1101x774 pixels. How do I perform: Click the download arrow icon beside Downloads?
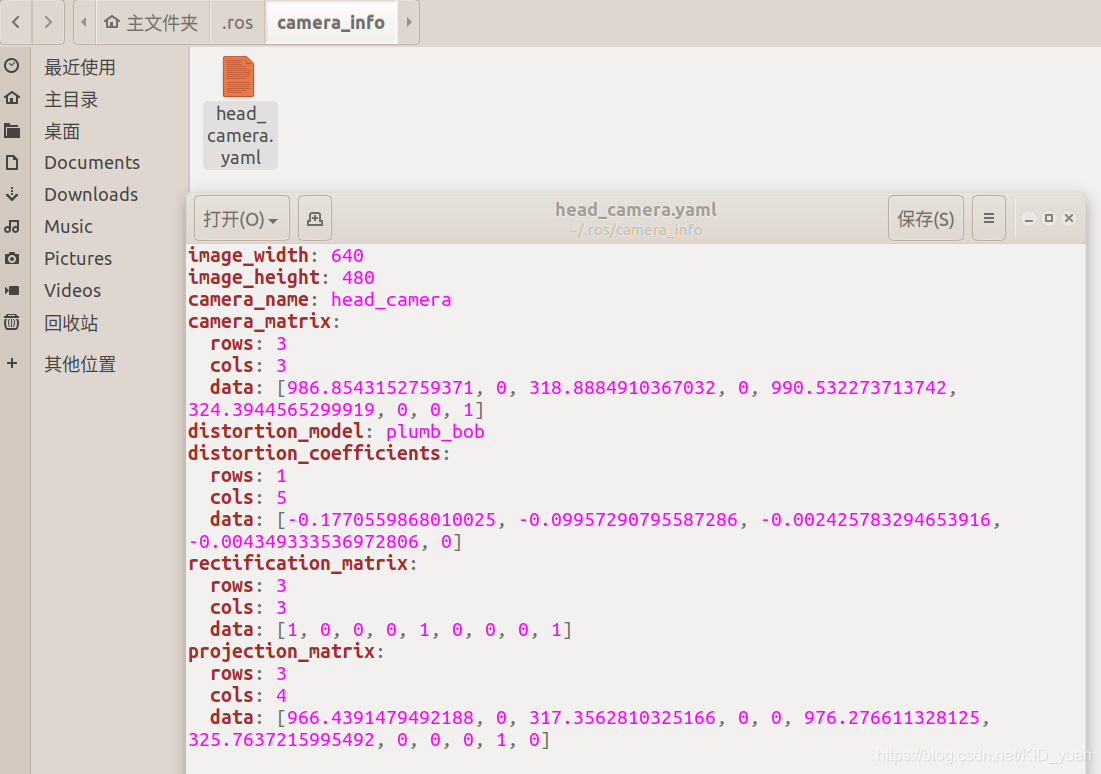pyautogui.click(x=12, y=195)
